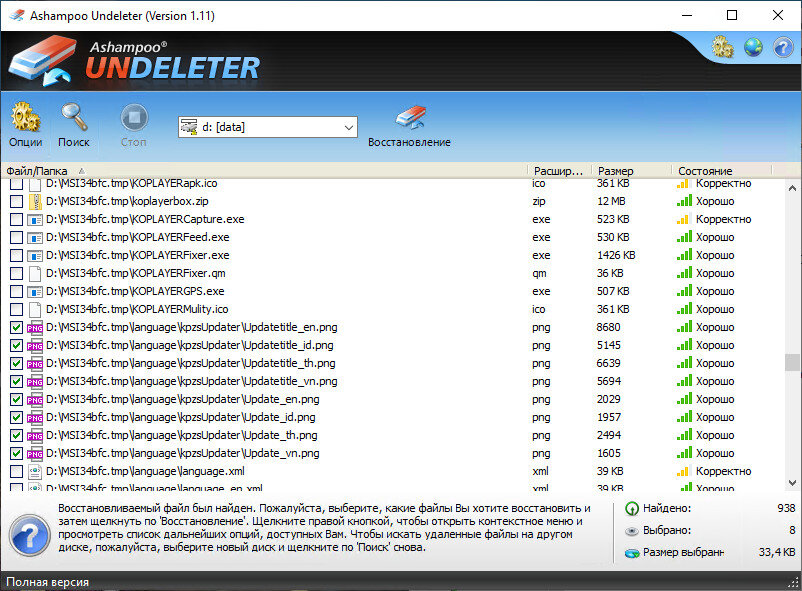The image size is (802, 591).
Task: Click size value 12 MB
Action: 611,202
